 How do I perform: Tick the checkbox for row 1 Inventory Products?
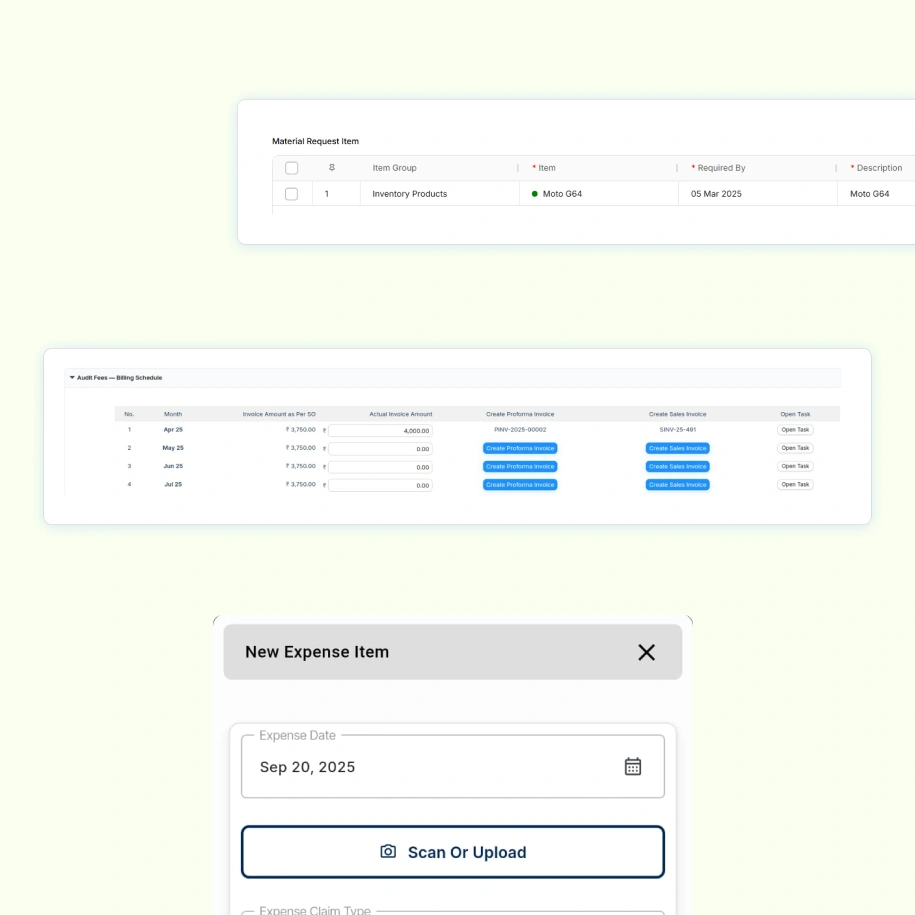[291, 194]
